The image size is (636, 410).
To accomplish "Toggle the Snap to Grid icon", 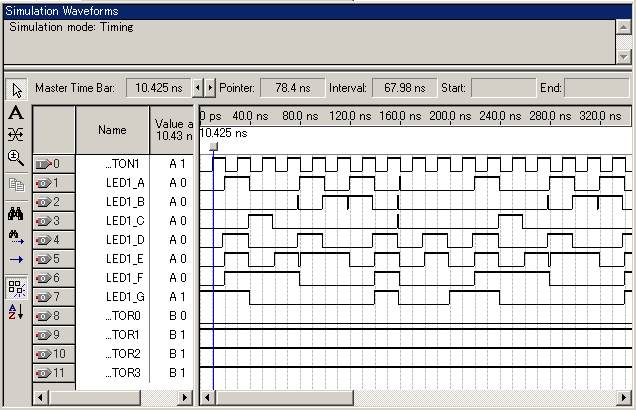I will tap(16, 288).
